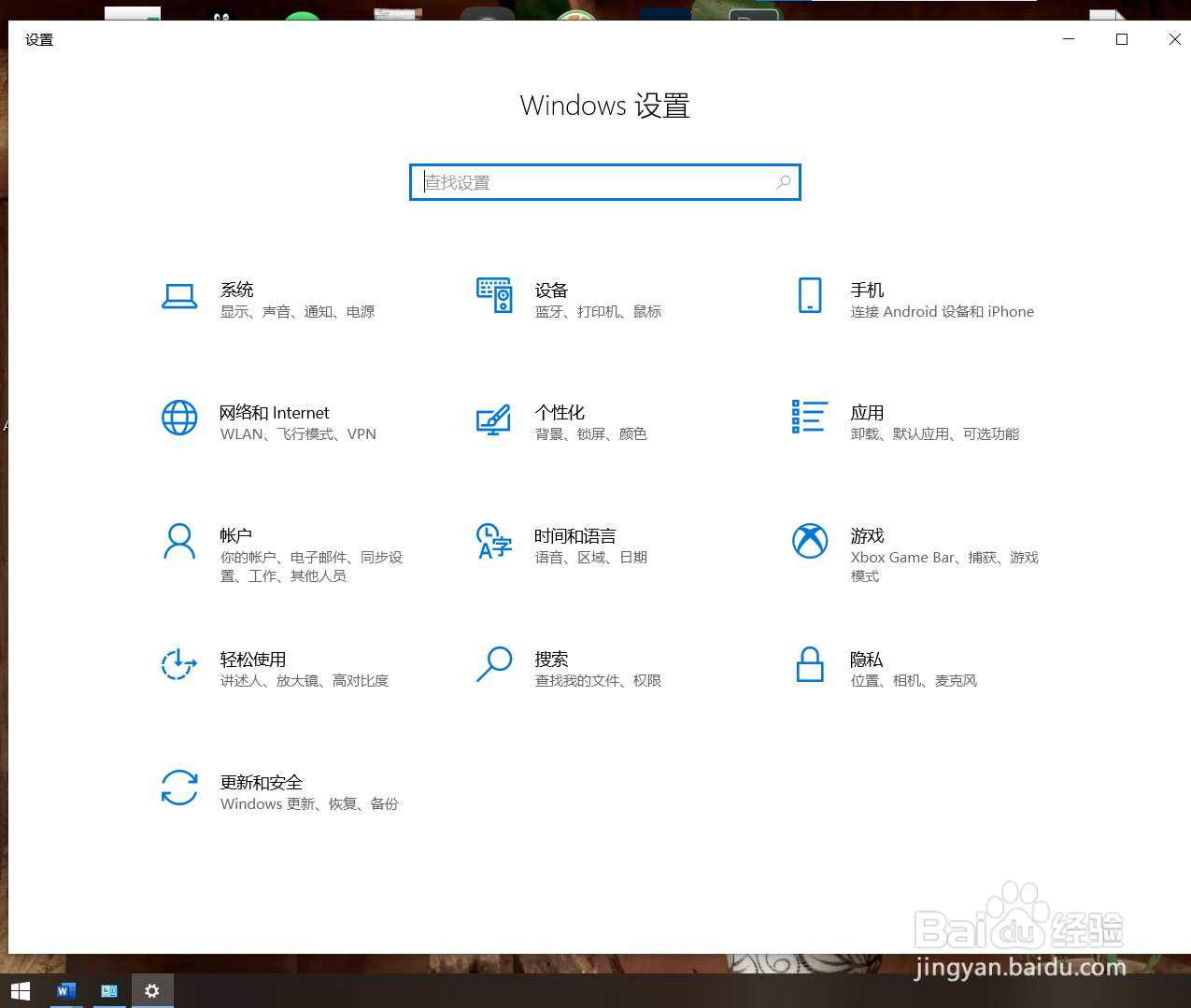This screenshot has width=1191, height=1008.
Task: Click the text 蓝牙、打印机、鼠标
Action: coord(599,312)
